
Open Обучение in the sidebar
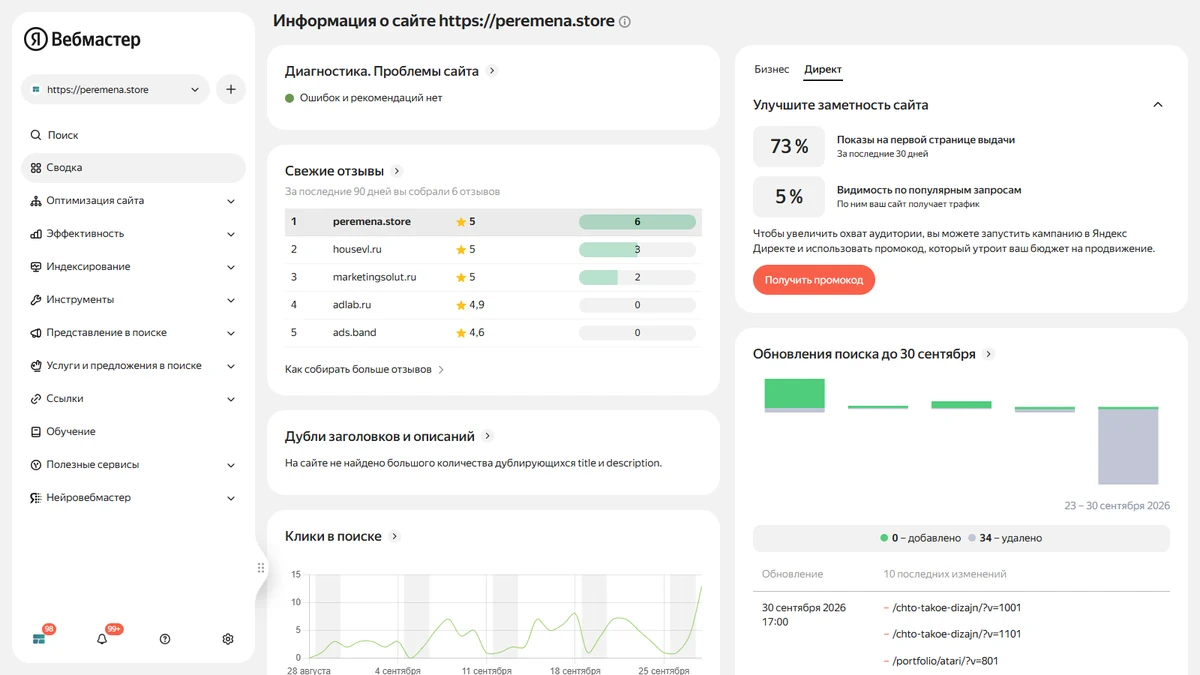pos(133,432)
